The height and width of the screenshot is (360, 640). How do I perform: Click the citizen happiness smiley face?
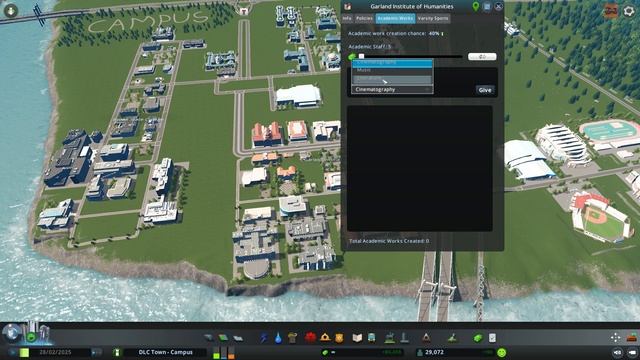[x=502, y=352]
